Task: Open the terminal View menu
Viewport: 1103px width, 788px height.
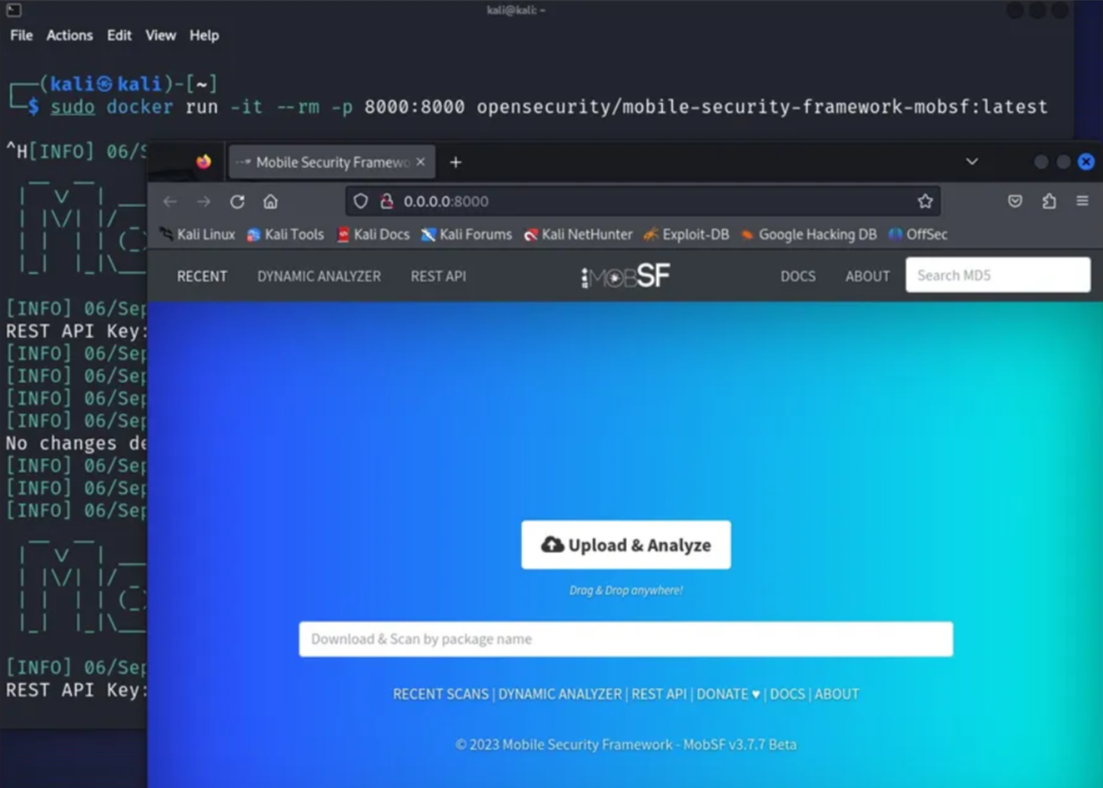Action: 160,35
